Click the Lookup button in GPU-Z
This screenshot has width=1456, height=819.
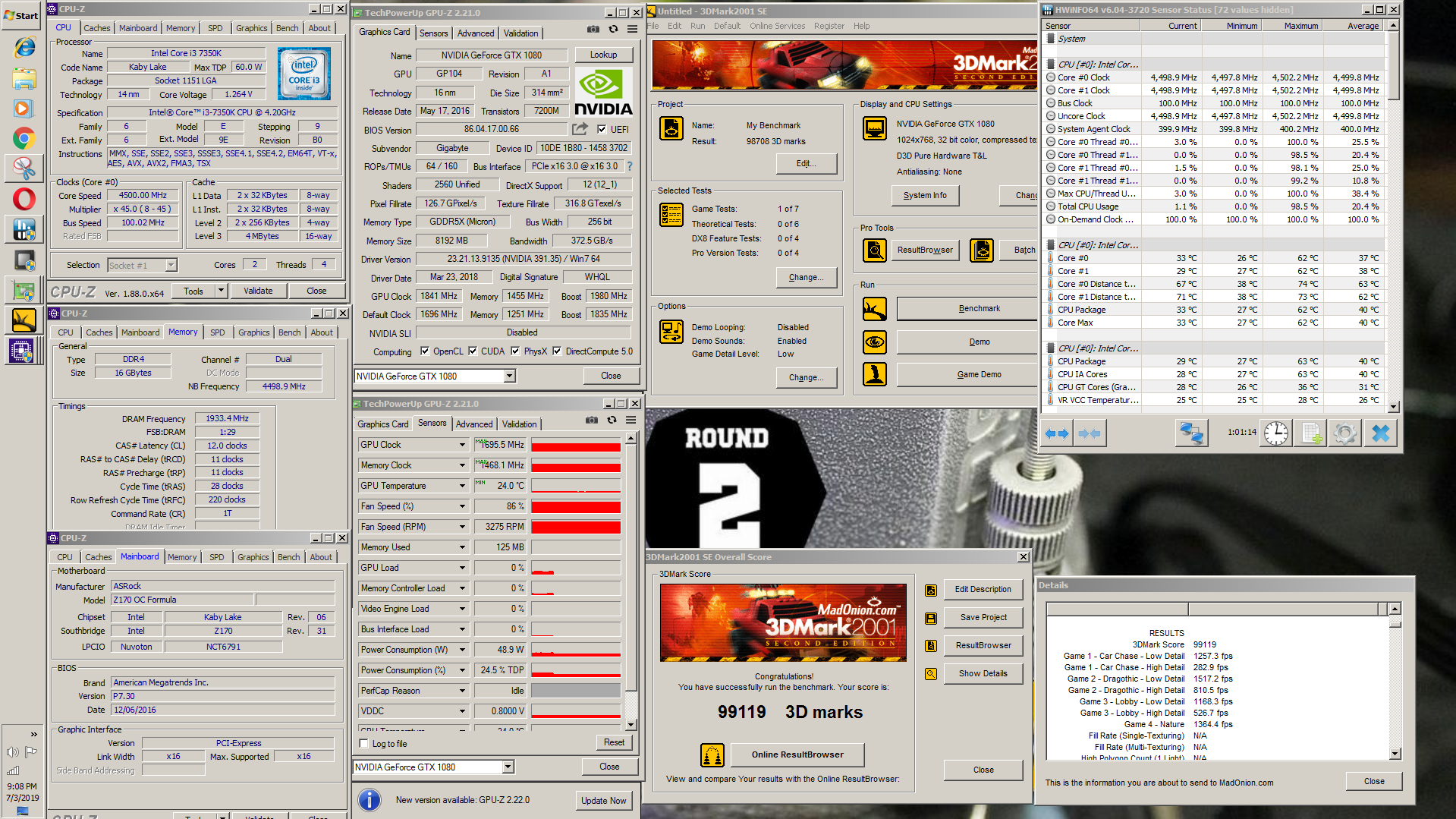[x=603, y=55]
